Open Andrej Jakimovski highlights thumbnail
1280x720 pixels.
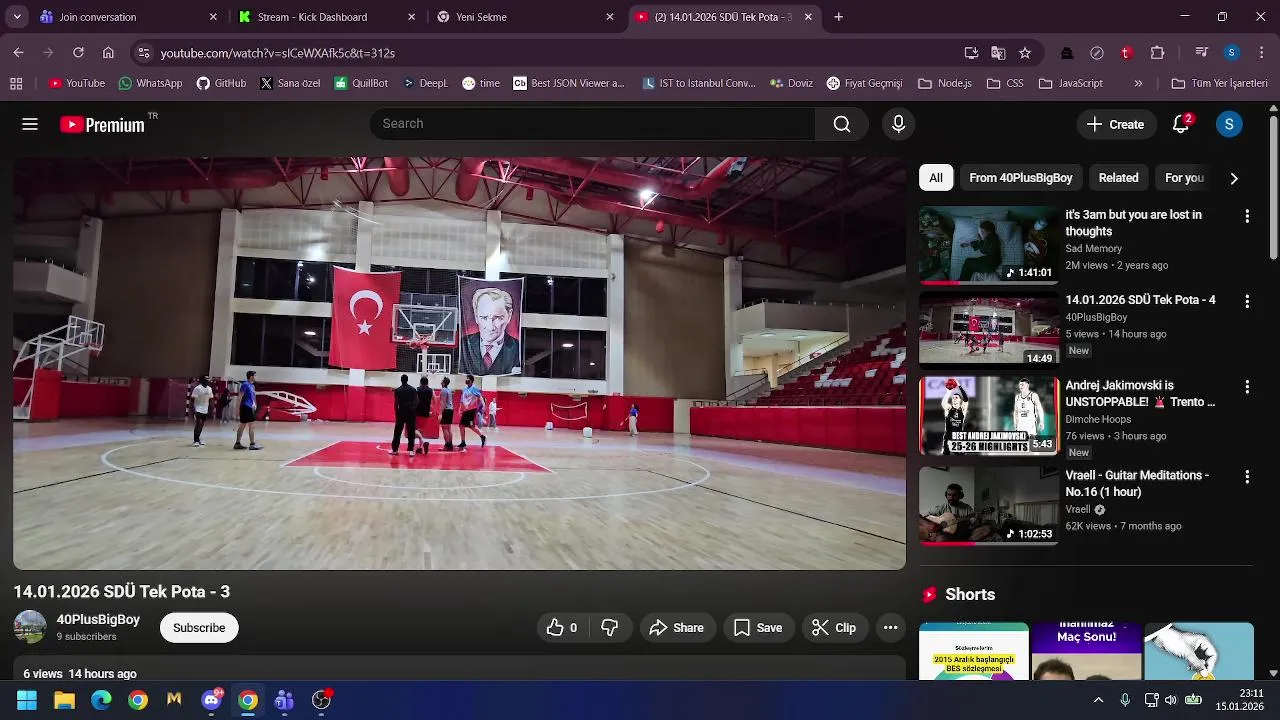(x=988, y=415)
